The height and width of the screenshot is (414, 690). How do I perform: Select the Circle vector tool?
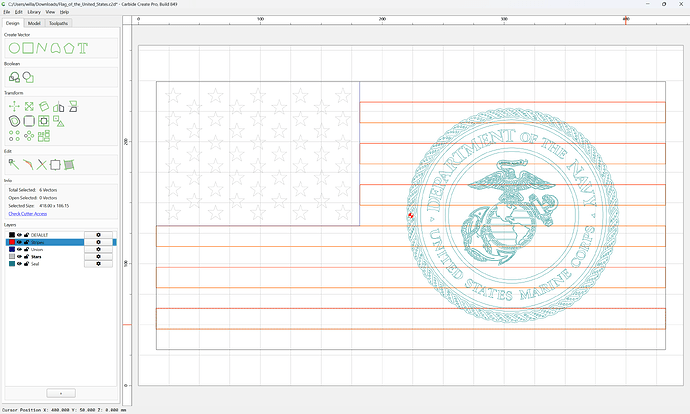[15, 48]
